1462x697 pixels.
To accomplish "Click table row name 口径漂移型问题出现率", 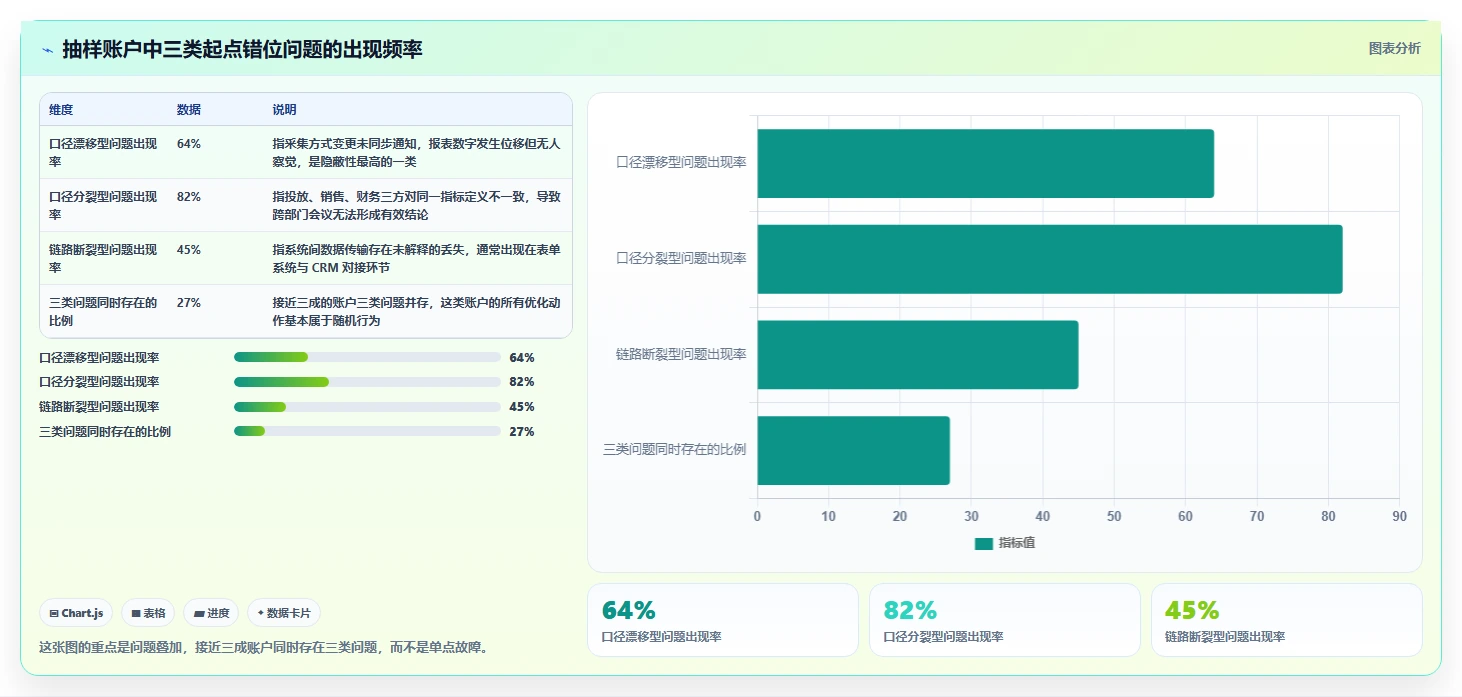I will coord(103,152).
